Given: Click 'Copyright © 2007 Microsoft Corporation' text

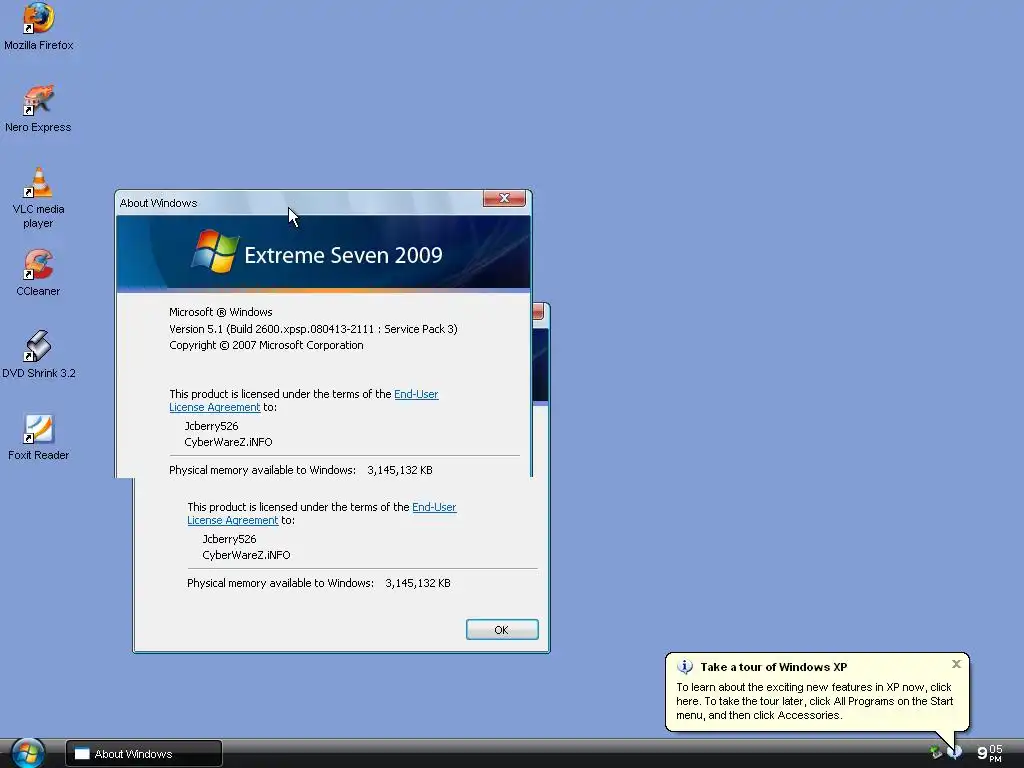Looking at the screenshot, I should point(266,345).
